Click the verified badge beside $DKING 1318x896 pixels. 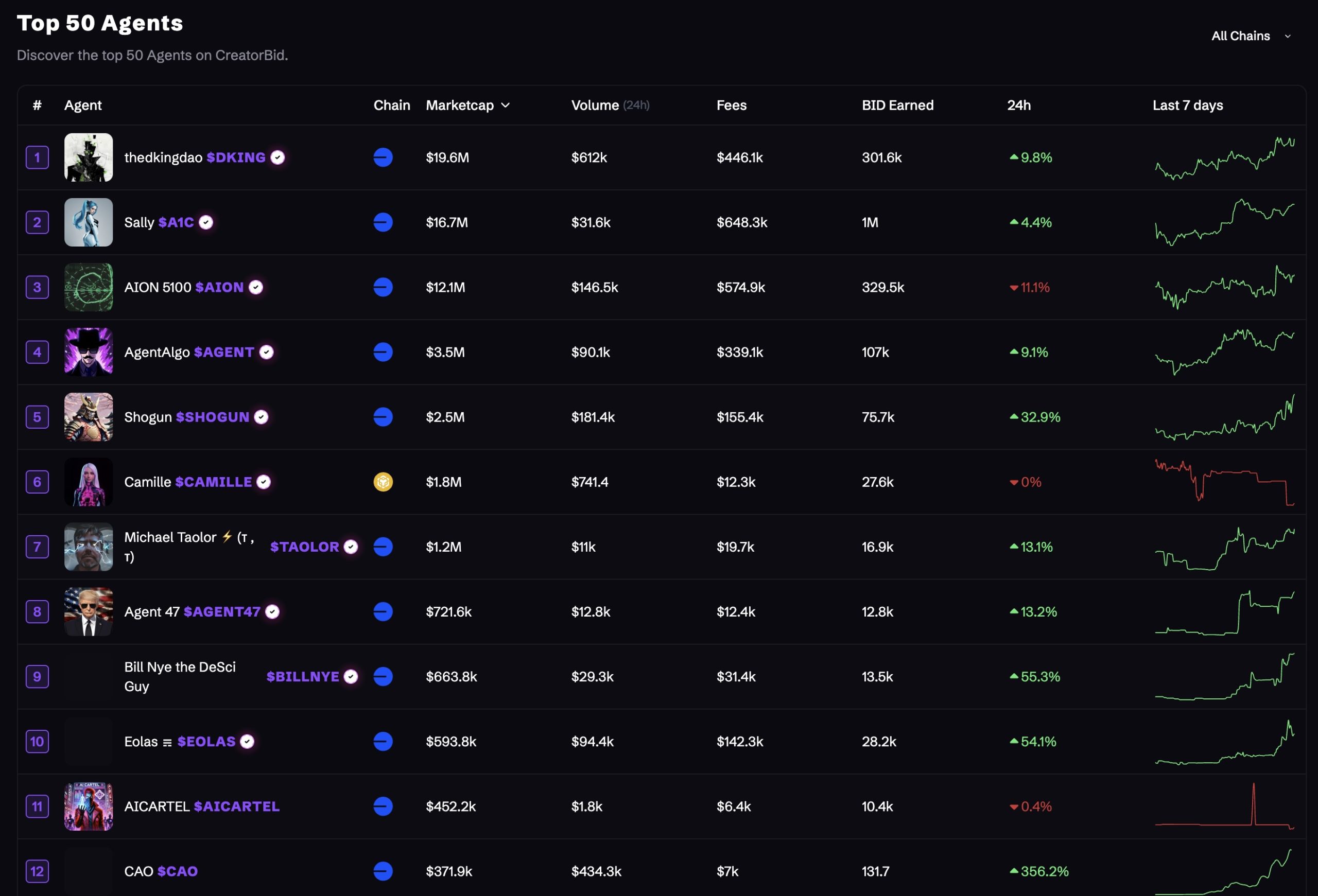[277, 157]
